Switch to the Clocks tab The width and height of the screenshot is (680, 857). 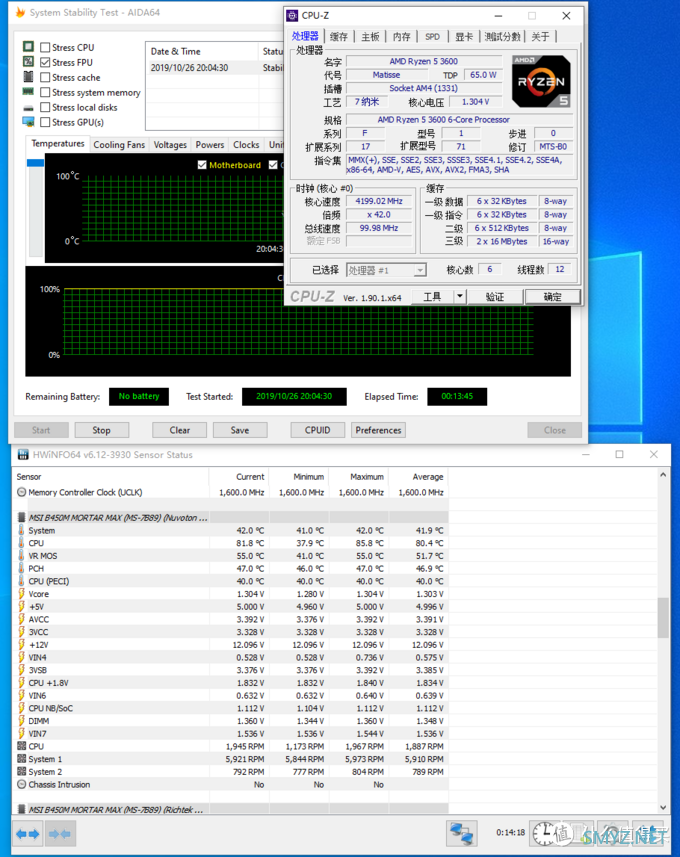[246, 144]
